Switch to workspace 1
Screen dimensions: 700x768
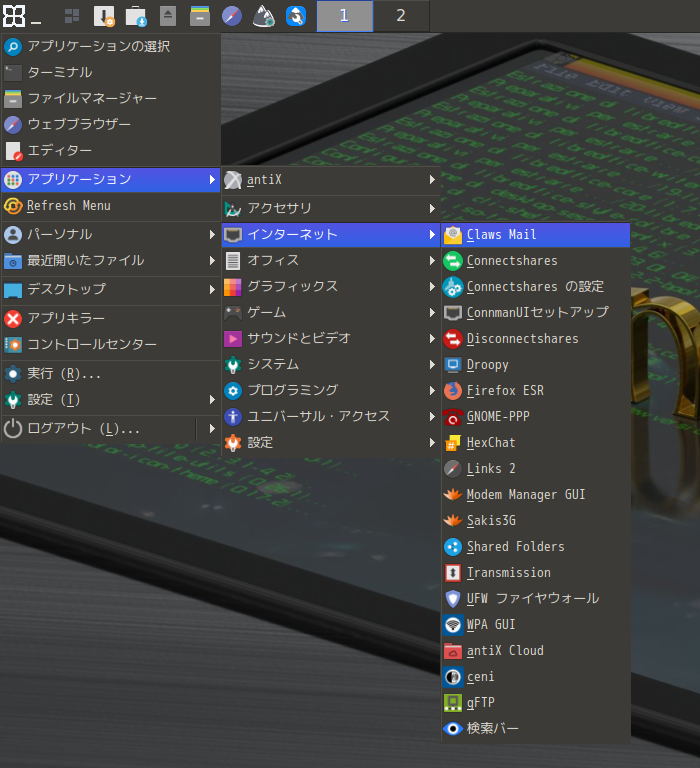[x=345, y=16]
